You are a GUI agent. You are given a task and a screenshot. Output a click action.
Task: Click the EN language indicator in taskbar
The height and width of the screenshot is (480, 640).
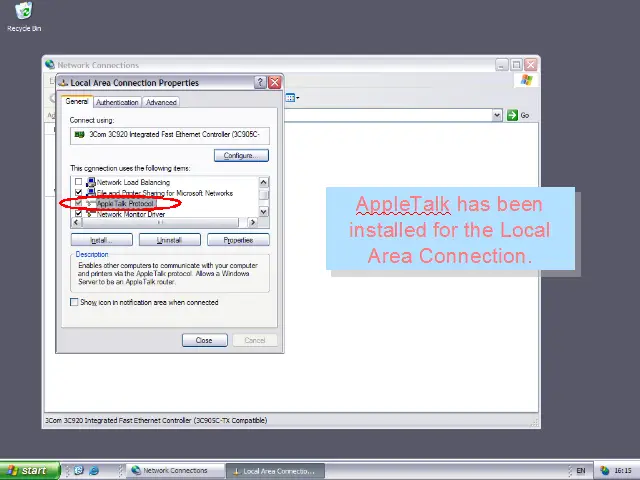coord(580,471)
